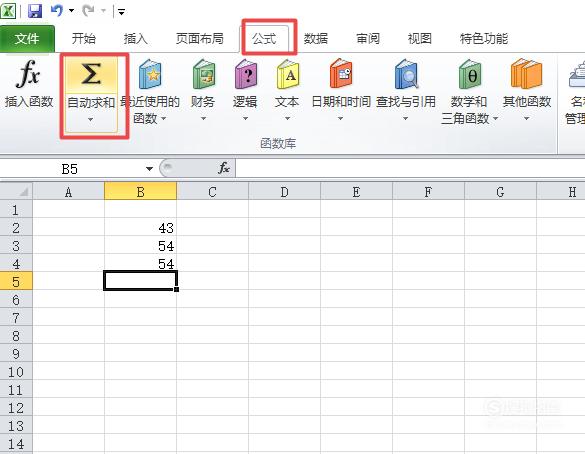The image size is (585, 454).
Task: Open More Functions (其他函数) book icon
Action: coord(526,74)
